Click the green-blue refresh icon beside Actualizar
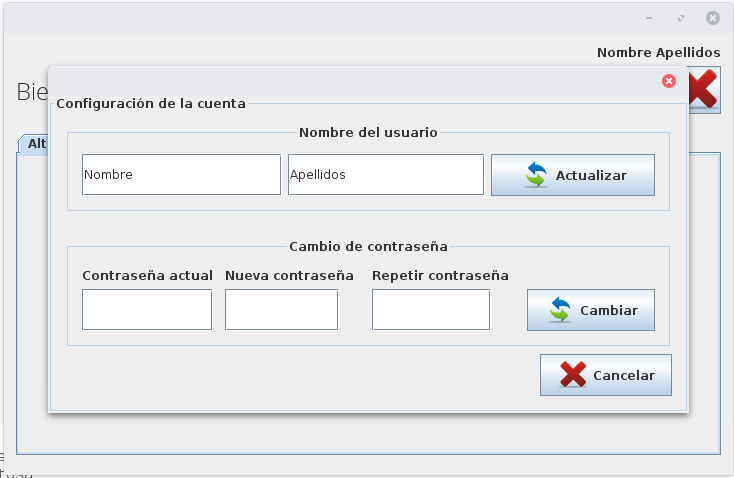The height and width of the screenshot is (478, 734). click(x=537, y=175)
